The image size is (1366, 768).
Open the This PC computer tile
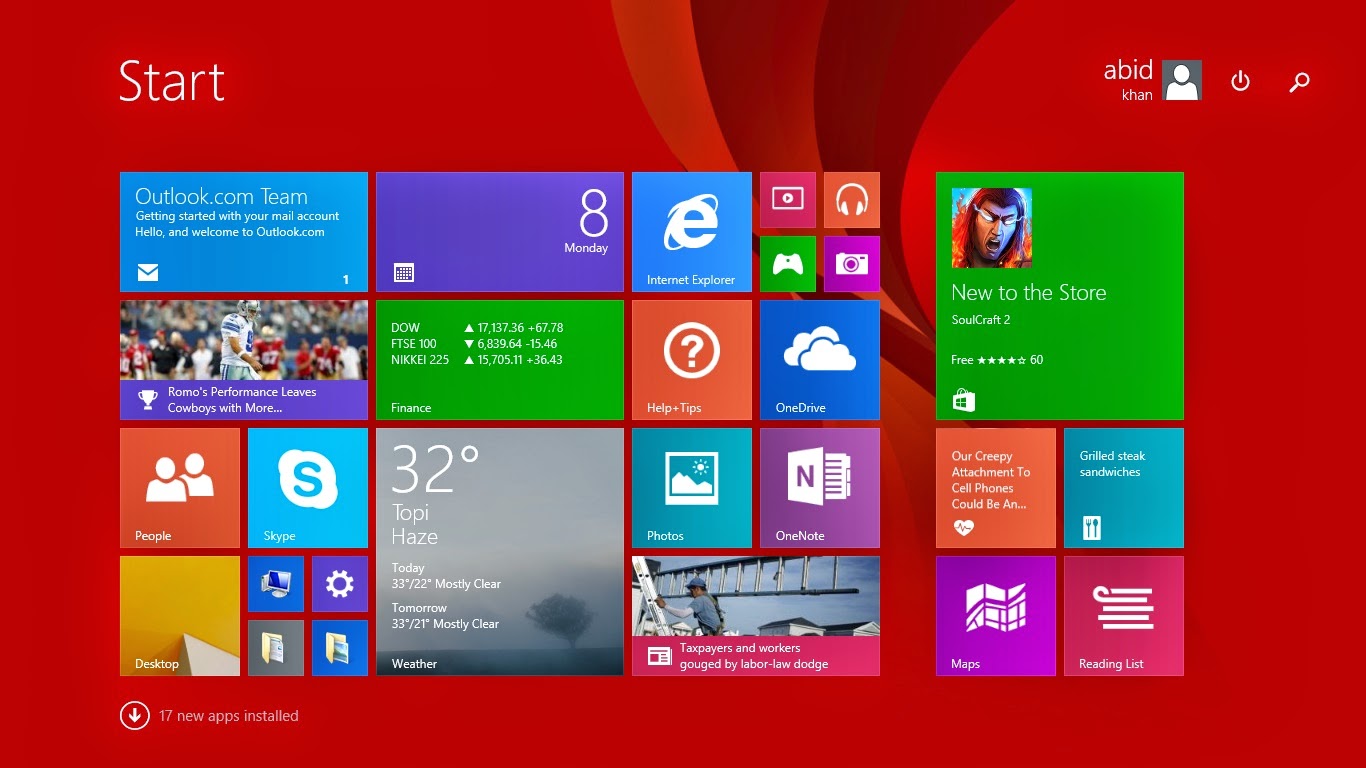click(276, 584)
